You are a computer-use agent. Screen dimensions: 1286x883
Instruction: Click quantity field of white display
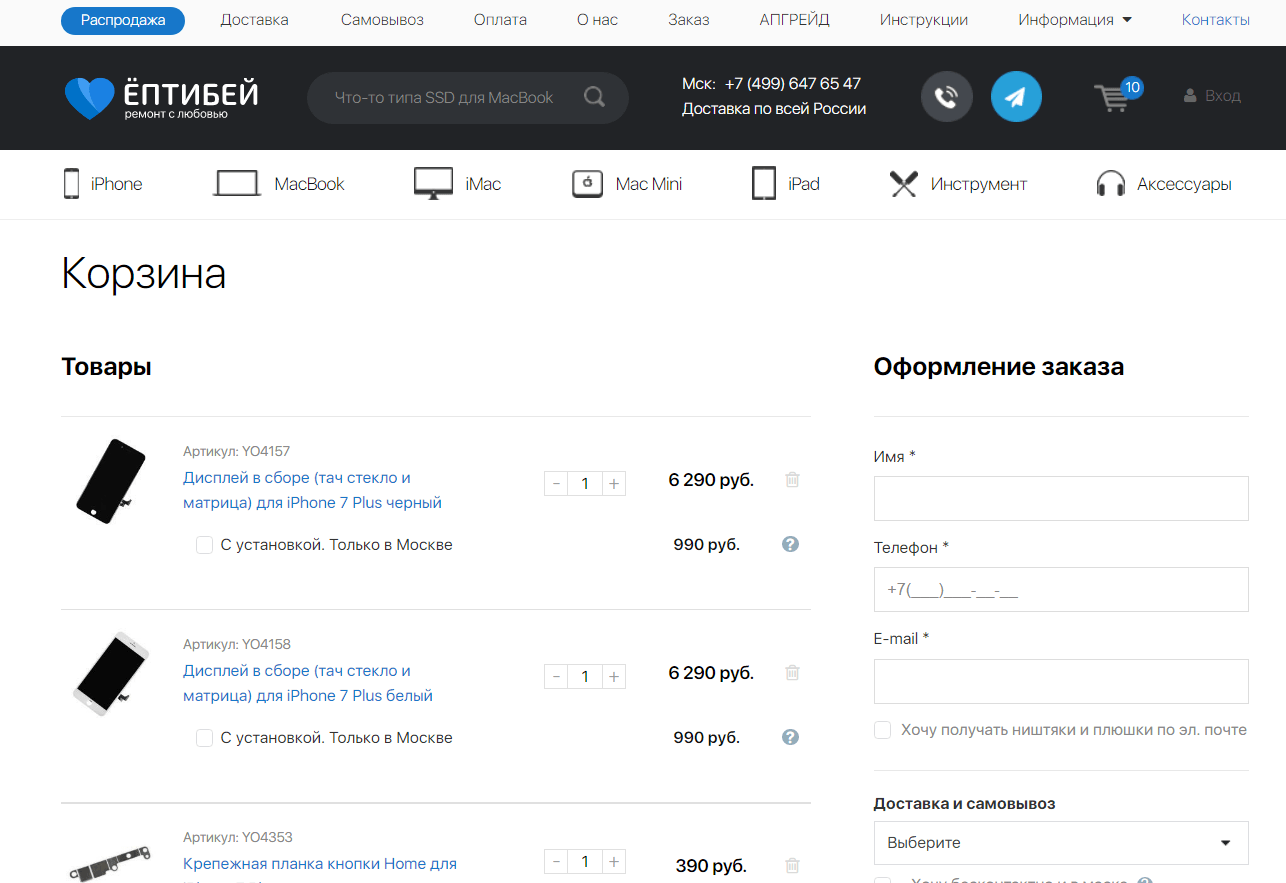click(585, 677)
